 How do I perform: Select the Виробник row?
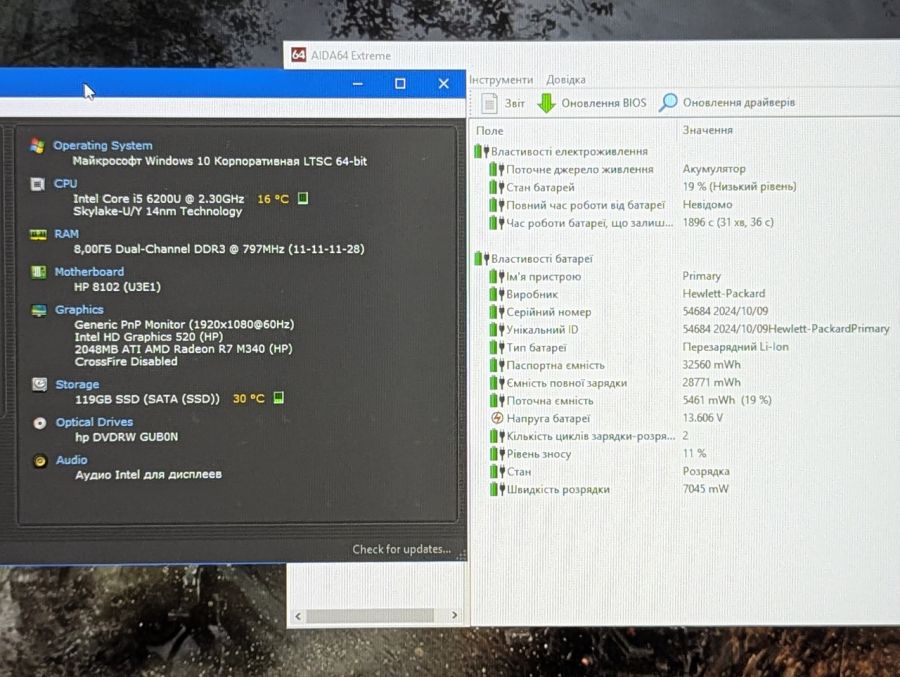coord(523,295)
